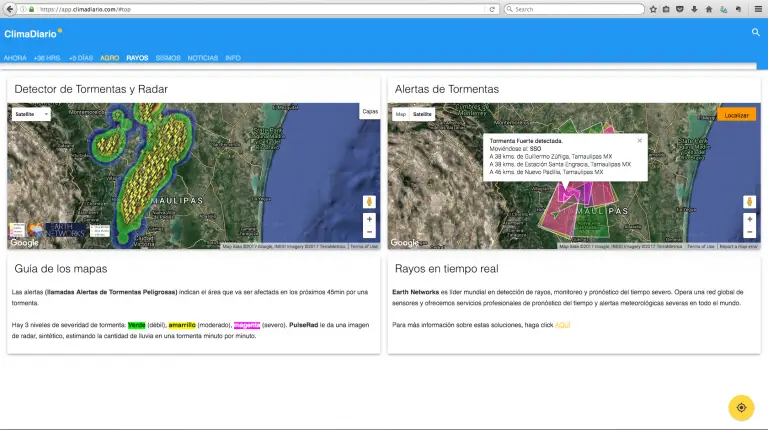Click the Pocket shield icon in toolbar
Viewport: 768px width, 430px height.
pos(680,9)
